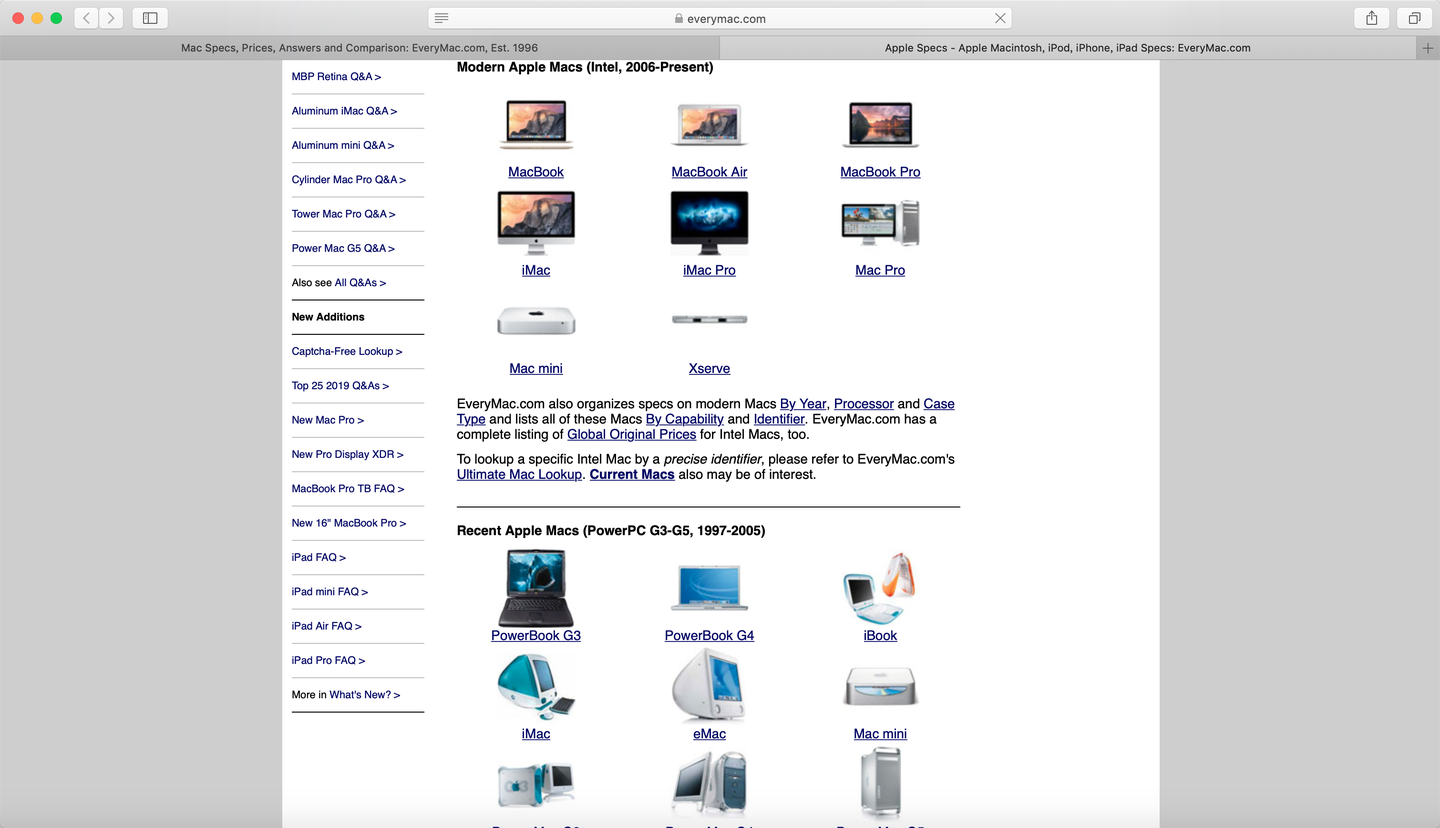The height and width of the screenshot is (828, 1440).
Task: Open MacBook Pro TB FAQ link
Action: click(348, 489)
